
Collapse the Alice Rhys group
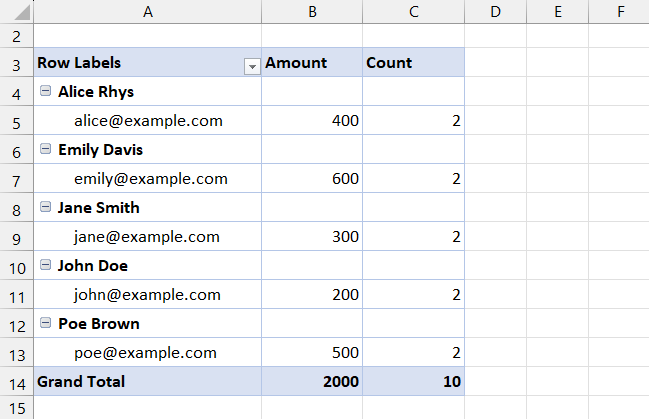(x=45, y=91)
